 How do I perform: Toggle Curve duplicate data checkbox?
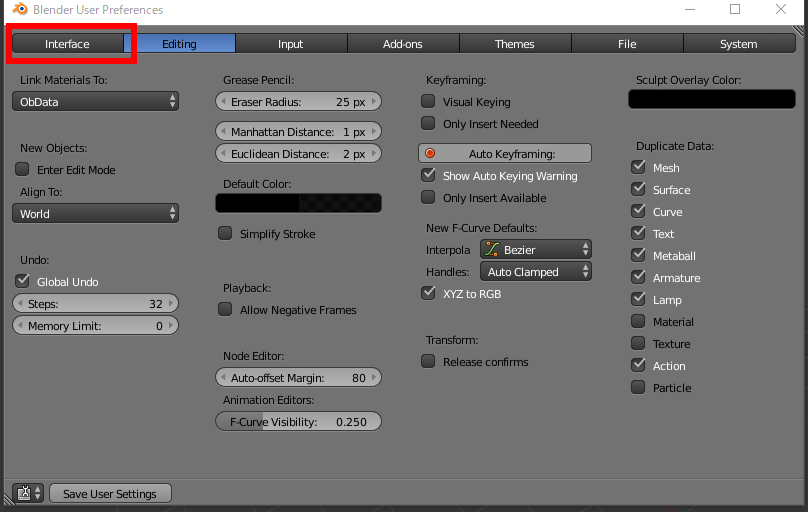point(638,212)
